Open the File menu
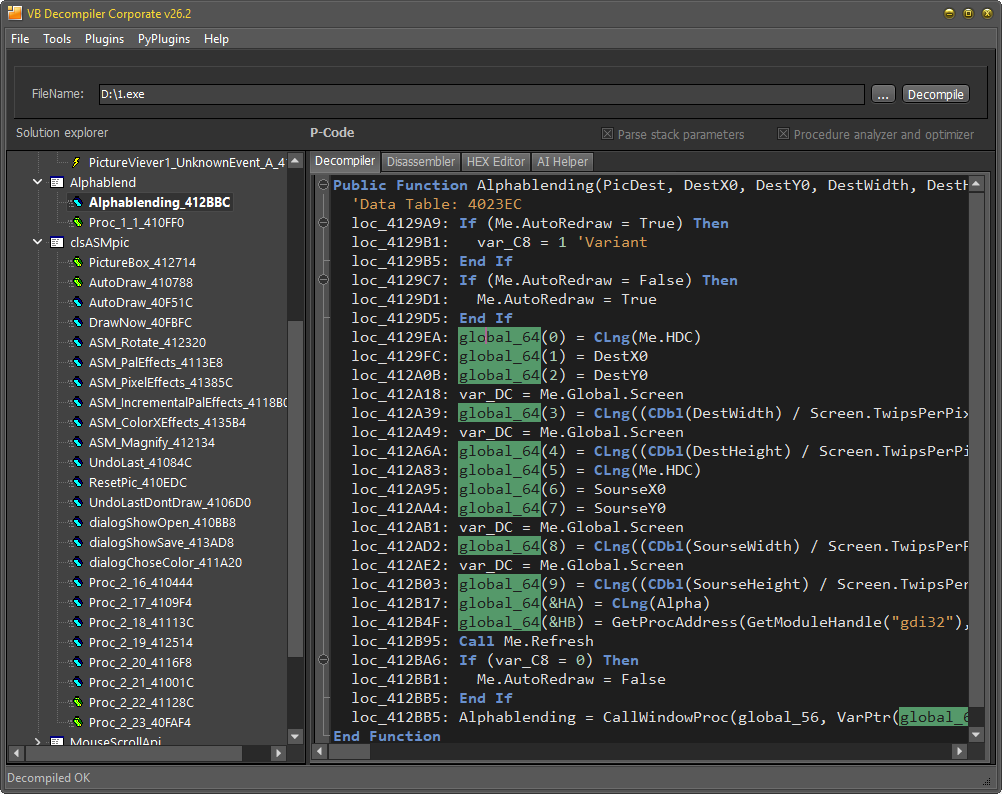 [x=20, y=39]
